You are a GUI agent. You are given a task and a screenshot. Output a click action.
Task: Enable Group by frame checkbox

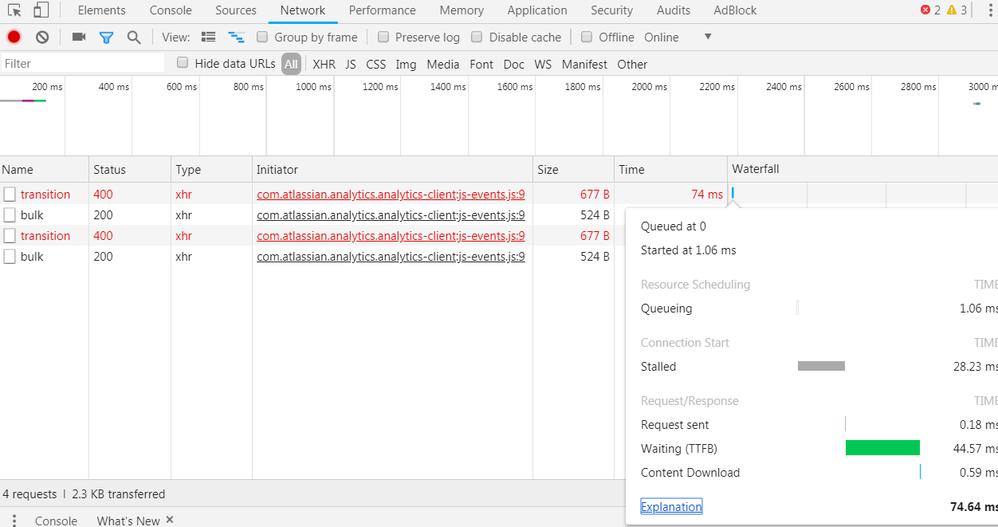[x=262, y=37]
